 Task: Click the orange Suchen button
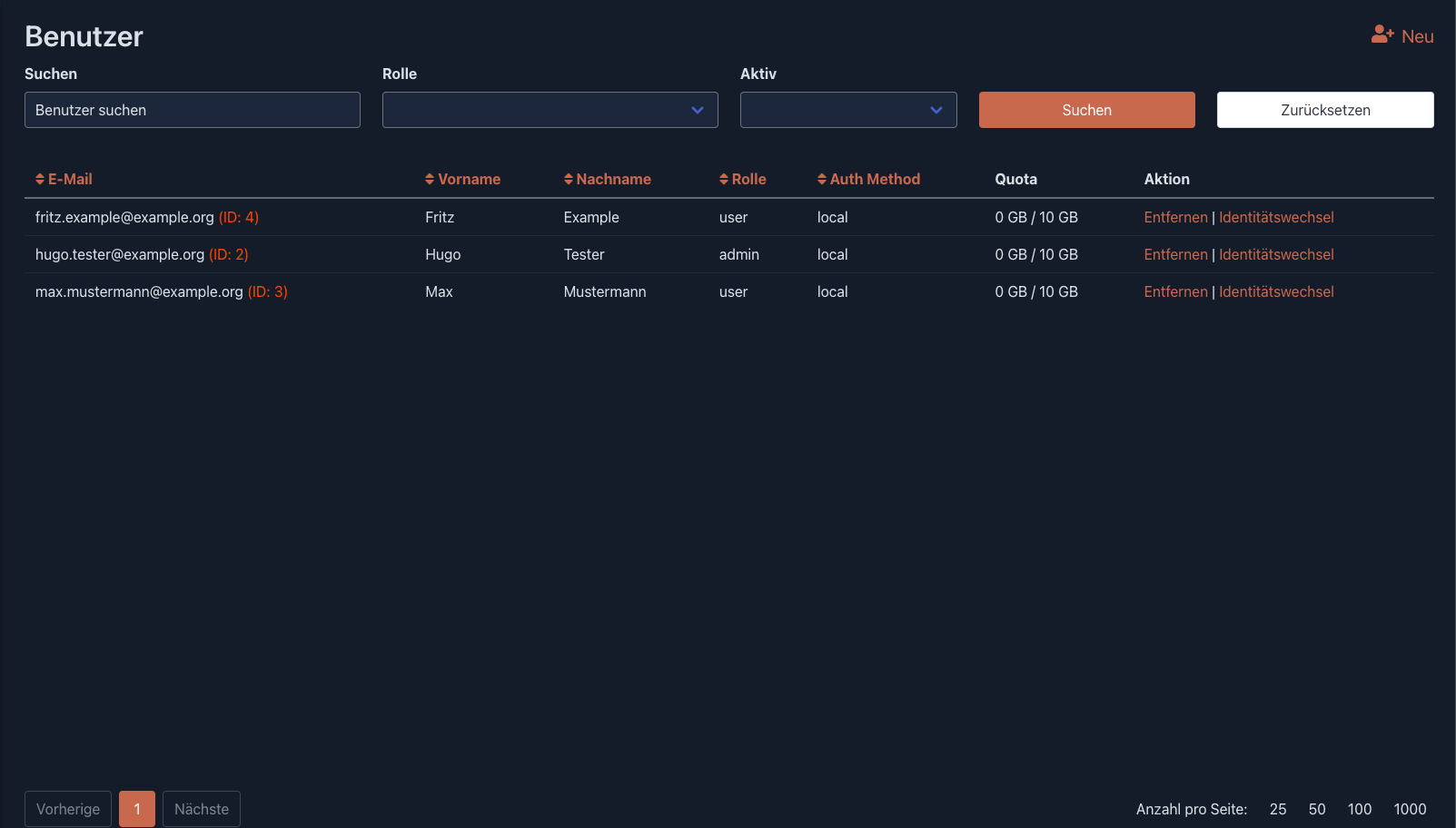1087,110
